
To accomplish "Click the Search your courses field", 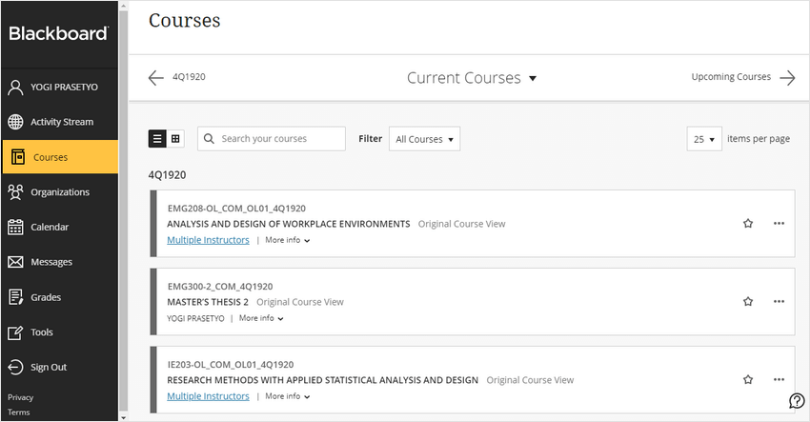I will point(271,138).
